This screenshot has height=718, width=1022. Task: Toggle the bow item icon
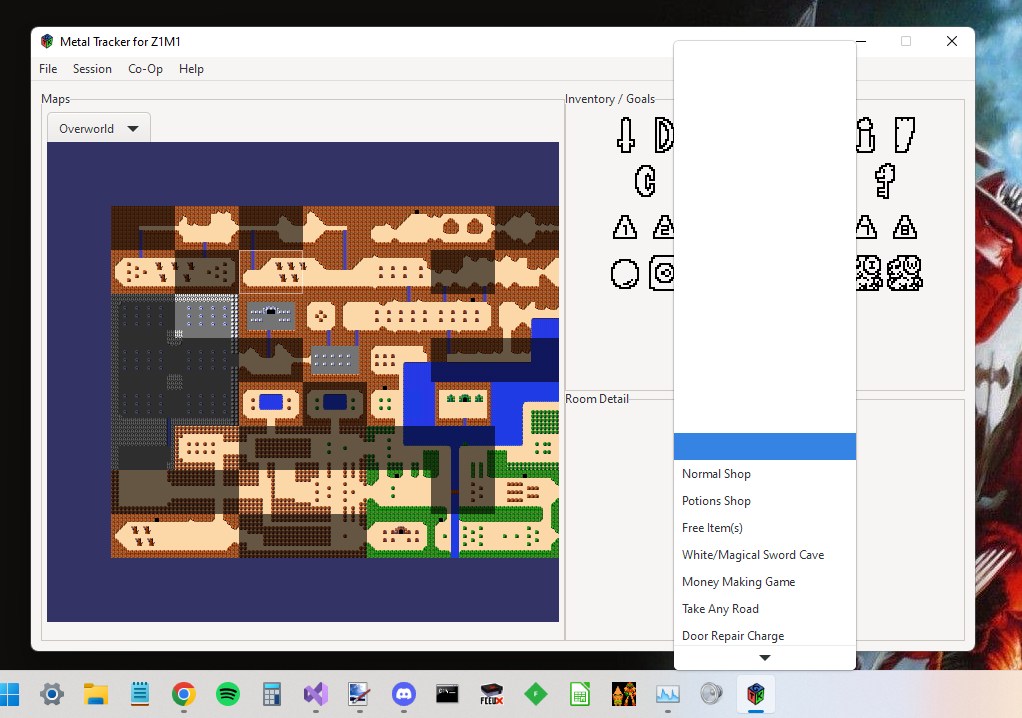coord(664,135)
